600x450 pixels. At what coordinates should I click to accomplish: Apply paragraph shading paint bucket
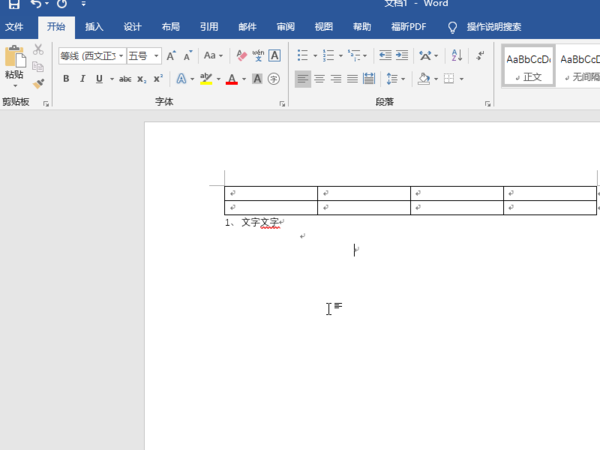point(424,79)
